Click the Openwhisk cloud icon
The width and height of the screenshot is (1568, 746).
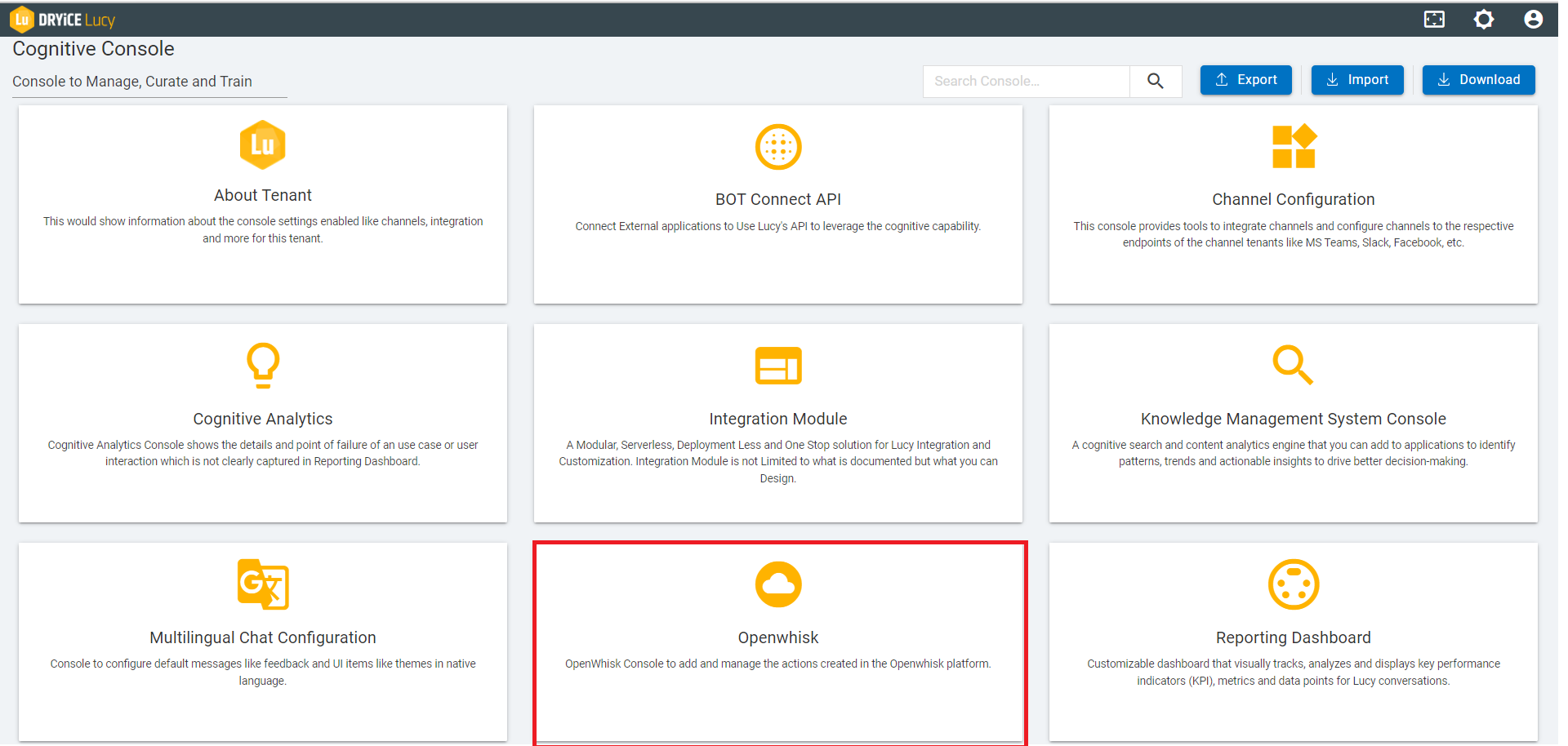click(777, 584)
